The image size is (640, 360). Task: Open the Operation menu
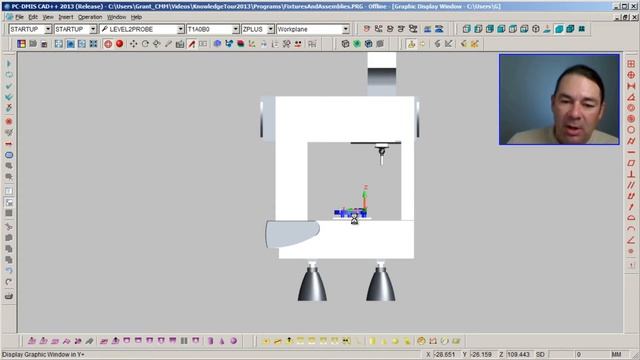click(90, 17)
